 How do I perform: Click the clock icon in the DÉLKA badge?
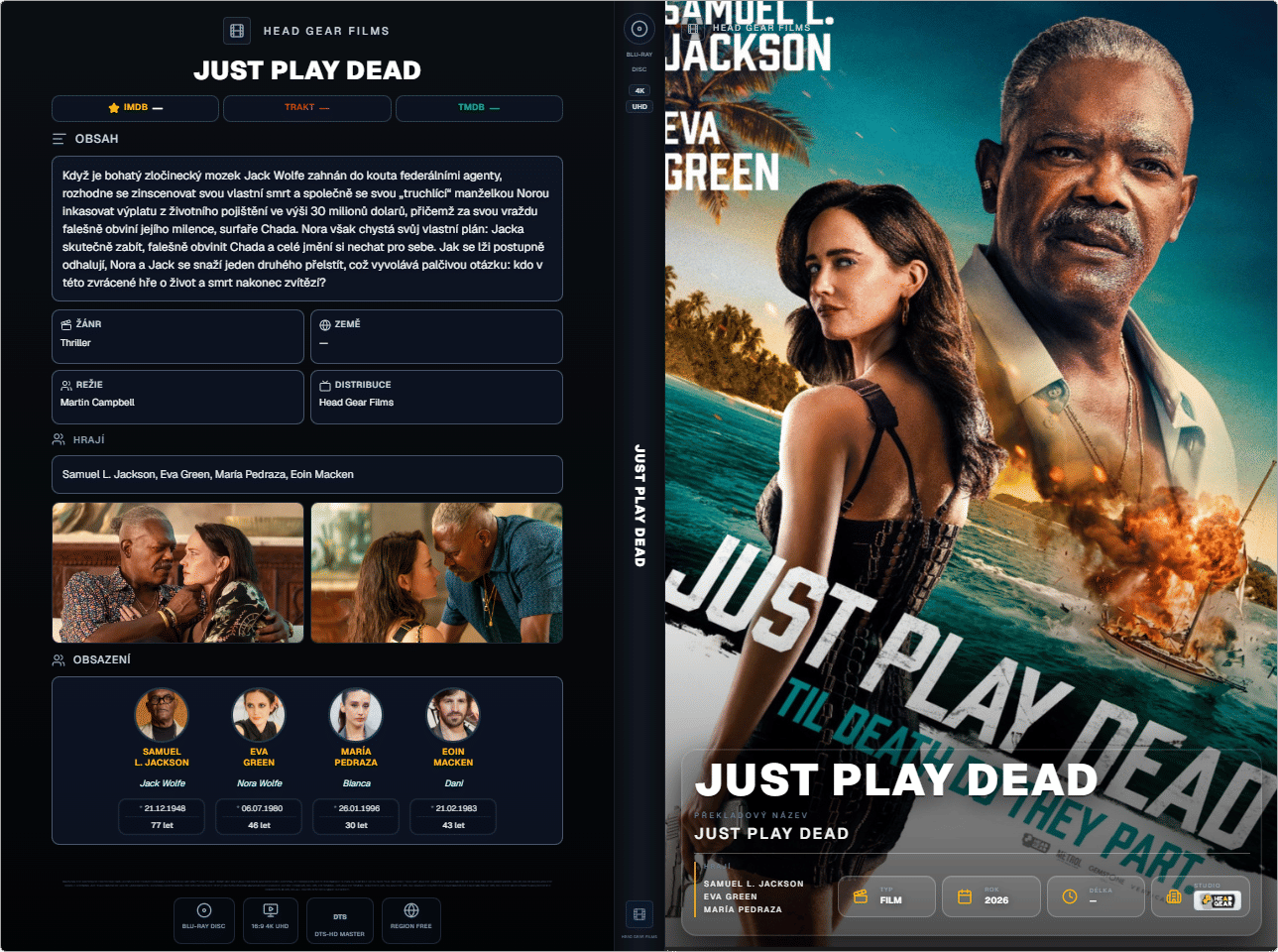(1070, 896)
